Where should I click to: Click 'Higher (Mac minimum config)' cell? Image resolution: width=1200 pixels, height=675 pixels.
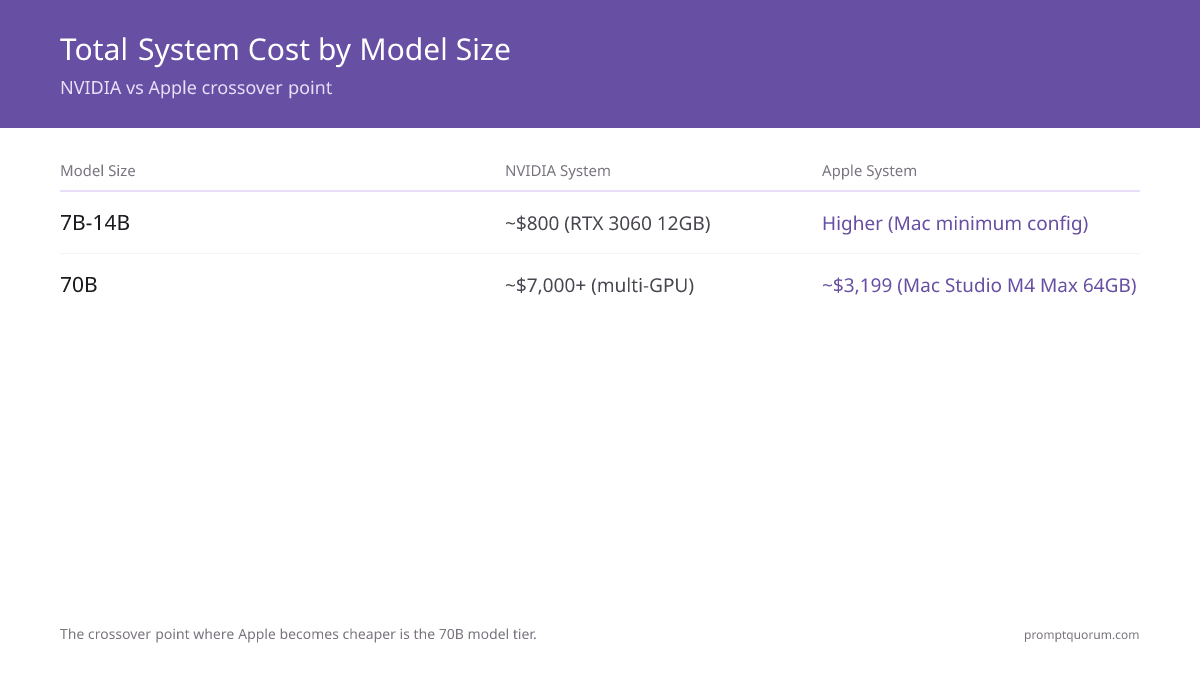955,223
